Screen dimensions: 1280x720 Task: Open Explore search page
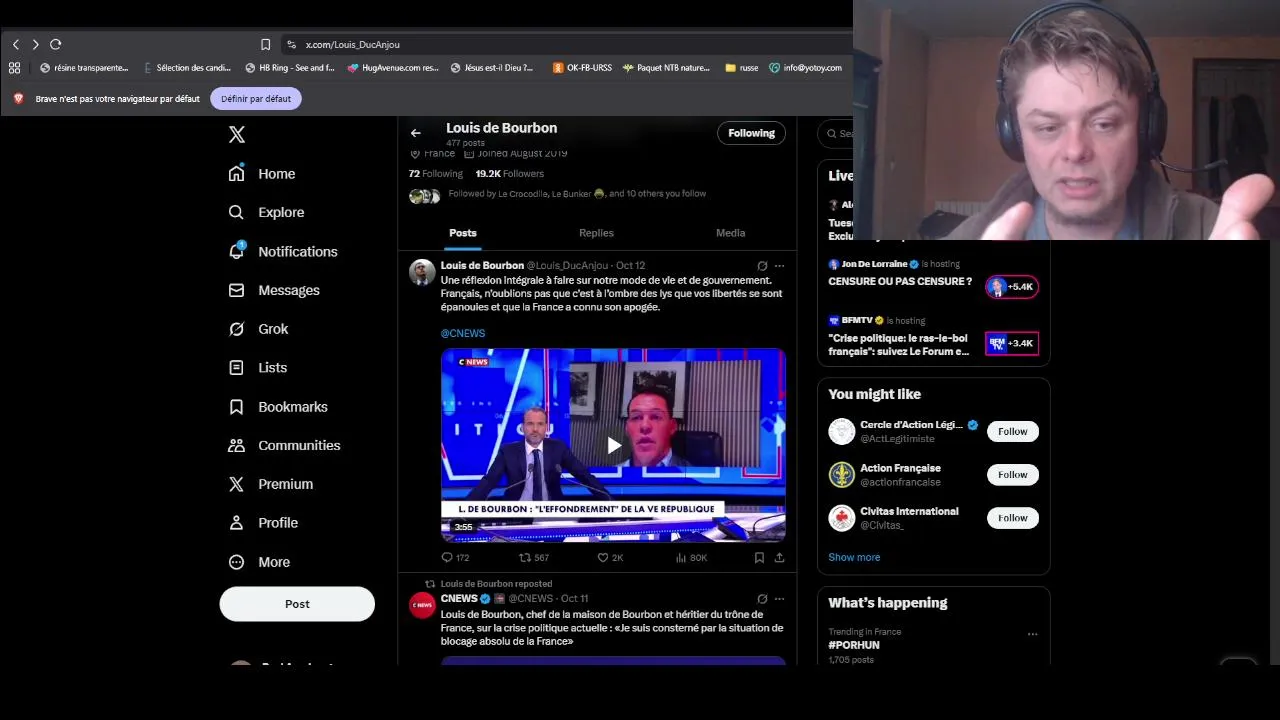(x=266, y=213)
